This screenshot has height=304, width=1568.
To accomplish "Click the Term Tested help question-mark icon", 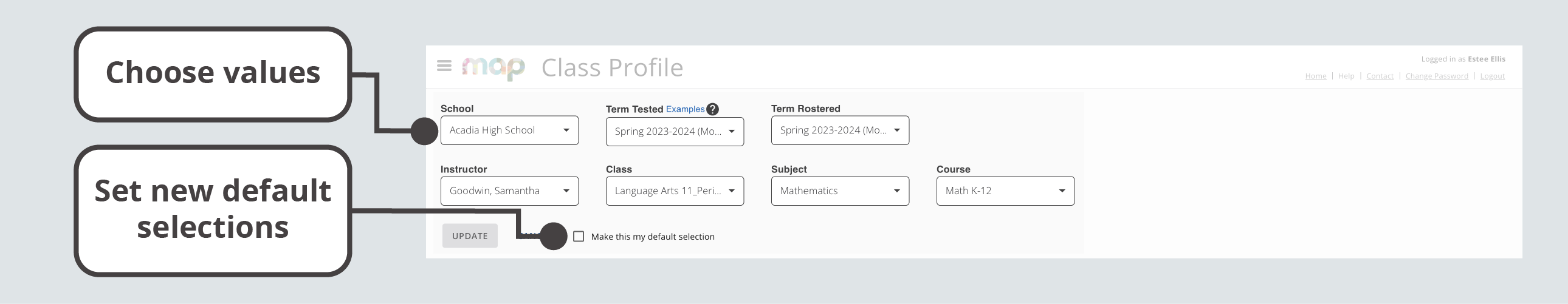I will [x=713, y=109].
